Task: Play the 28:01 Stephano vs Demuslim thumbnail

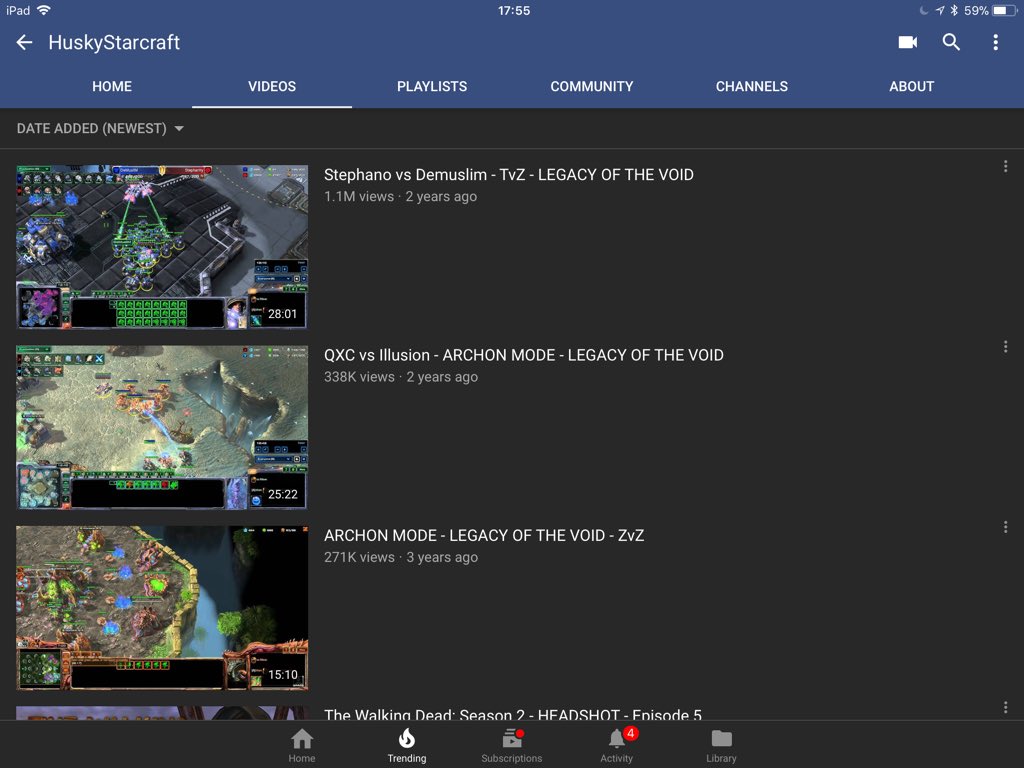Action: (x=162, y=247)
